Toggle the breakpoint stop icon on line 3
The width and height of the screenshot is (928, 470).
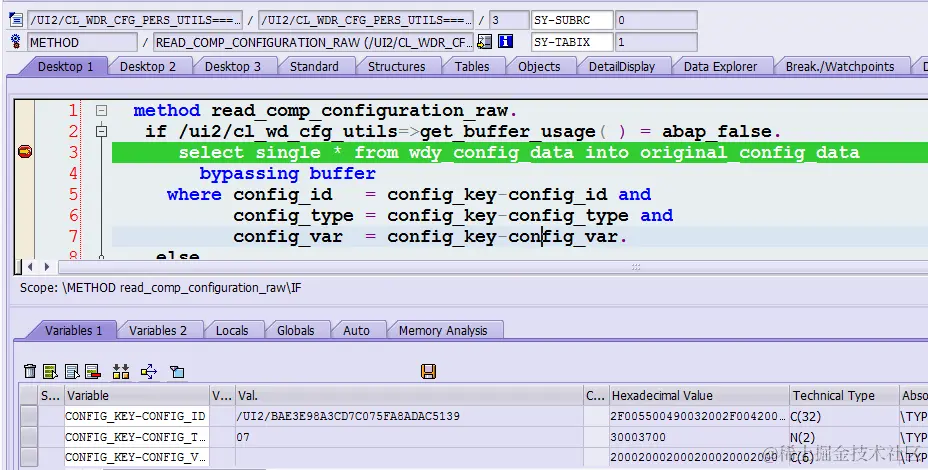(x=25, y=152)
